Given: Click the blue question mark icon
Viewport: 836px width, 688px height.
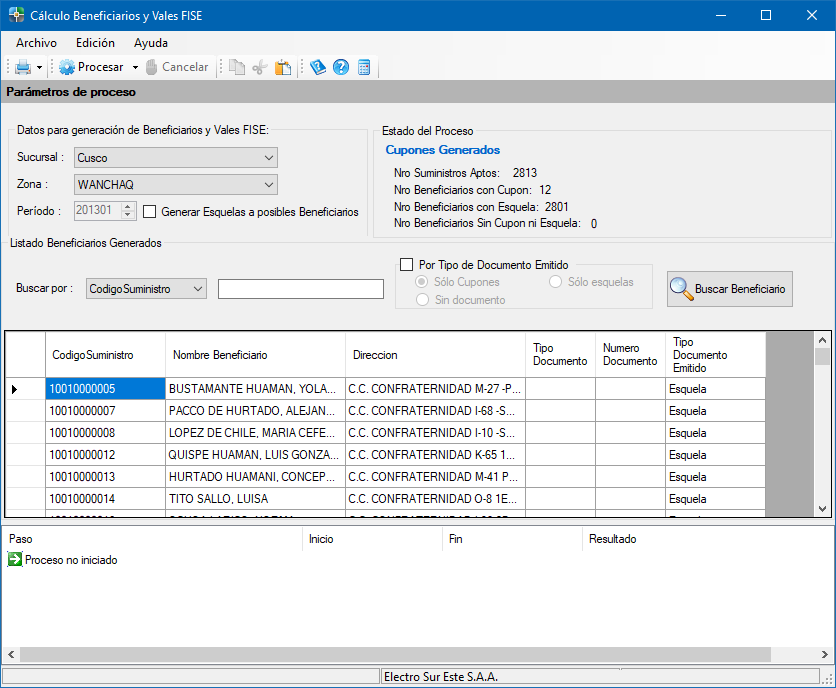Looking at the screenshot, I should (341, 67).
